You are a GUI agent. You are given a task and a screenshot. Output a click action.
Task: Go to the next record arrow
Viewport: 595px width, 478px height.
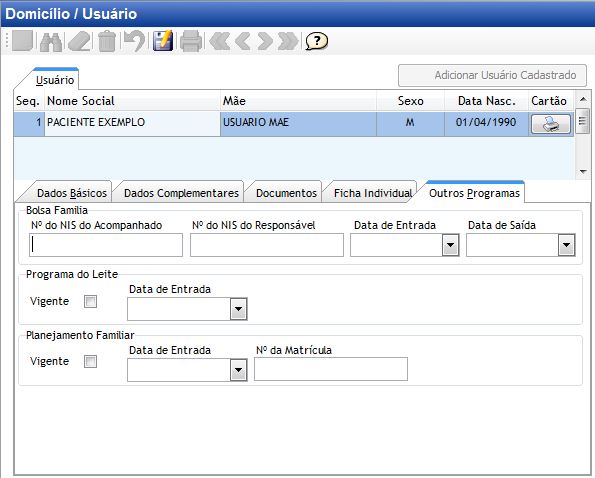pyautogui.click(x=265, y=41)
